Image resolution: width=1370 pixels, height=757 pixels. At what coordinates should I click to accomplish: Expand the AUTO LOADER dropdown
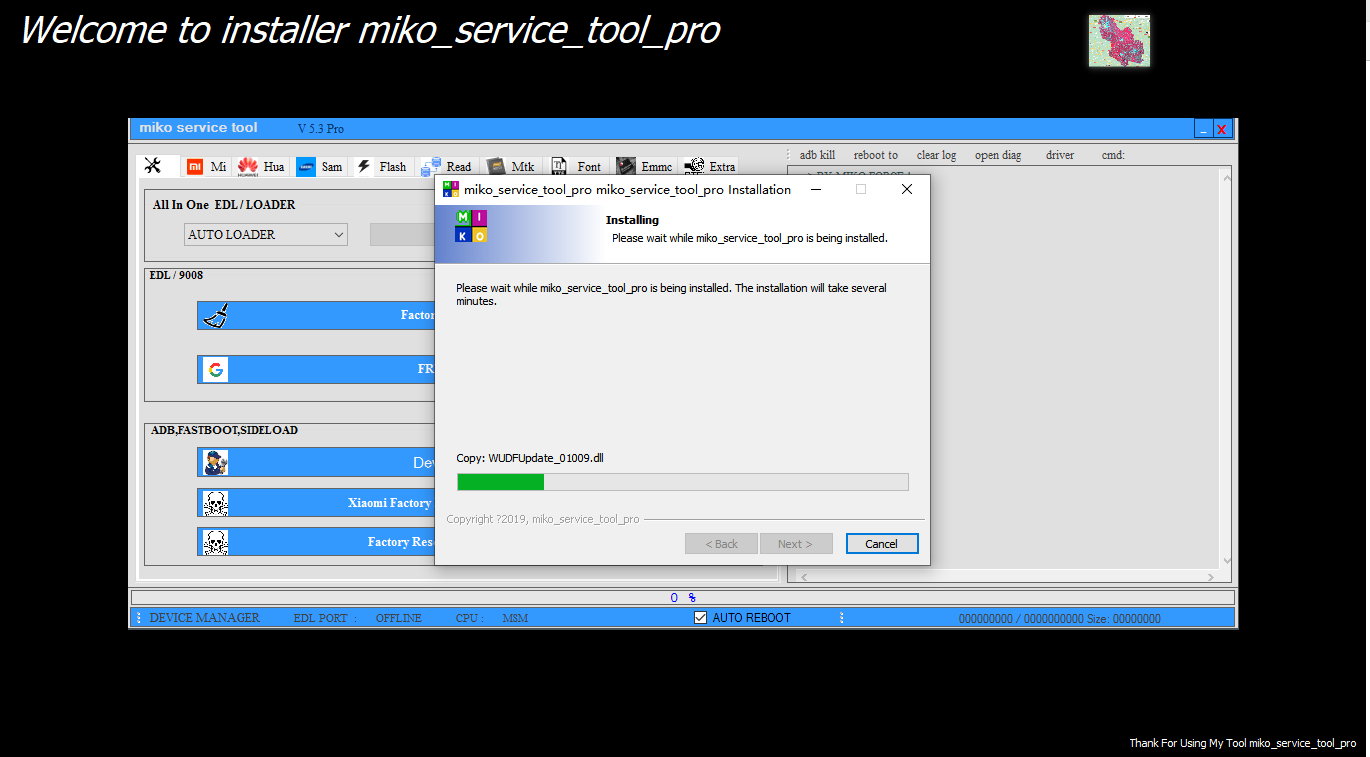pos(337,235)
